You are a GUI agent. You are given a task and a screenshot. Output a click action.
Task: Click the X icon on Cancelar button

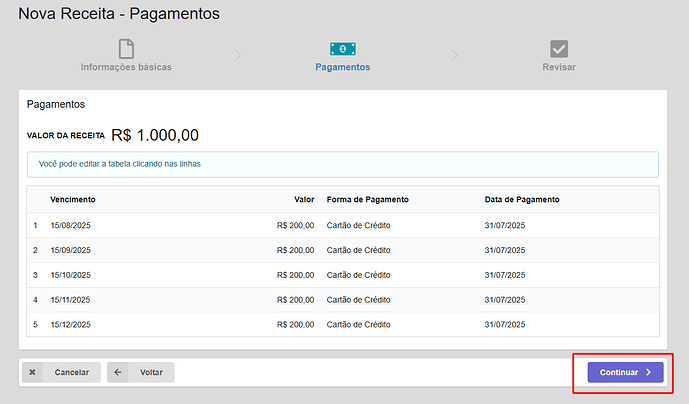[33, 372]
